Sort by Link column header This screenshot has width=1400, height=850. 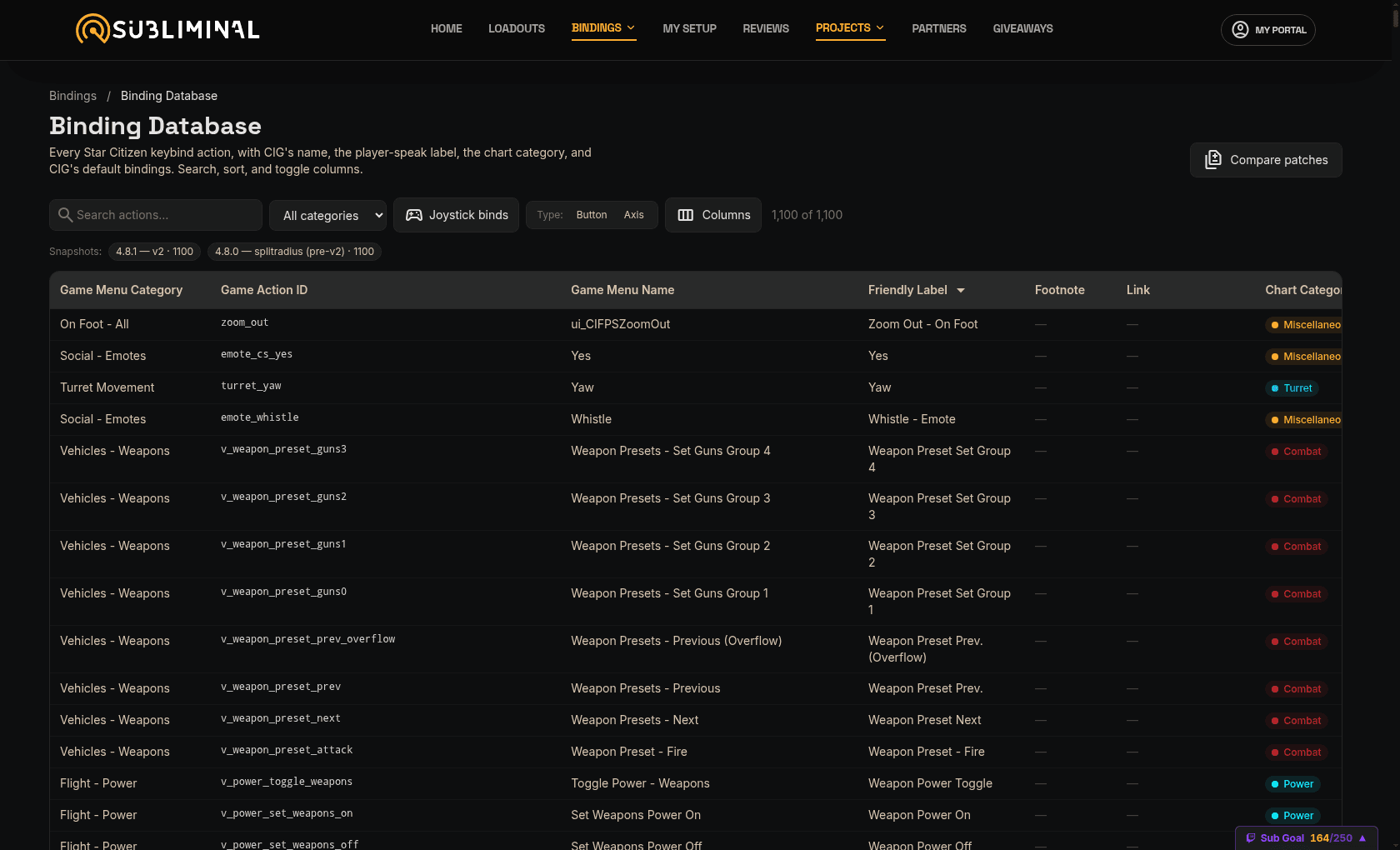coord(1138,290)
